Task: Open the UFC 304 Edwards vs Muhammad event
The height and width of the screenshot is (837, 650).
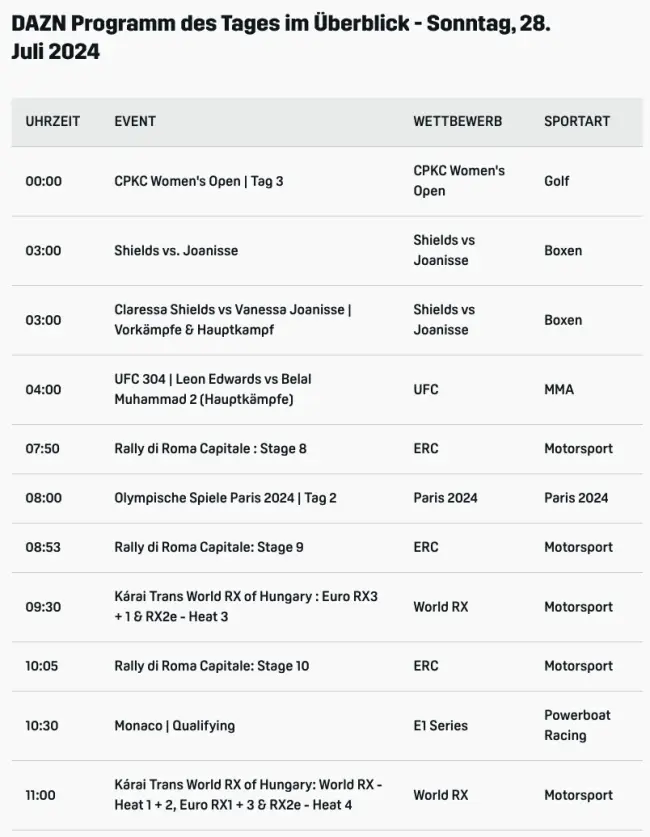Action: (x=212, y=389)
